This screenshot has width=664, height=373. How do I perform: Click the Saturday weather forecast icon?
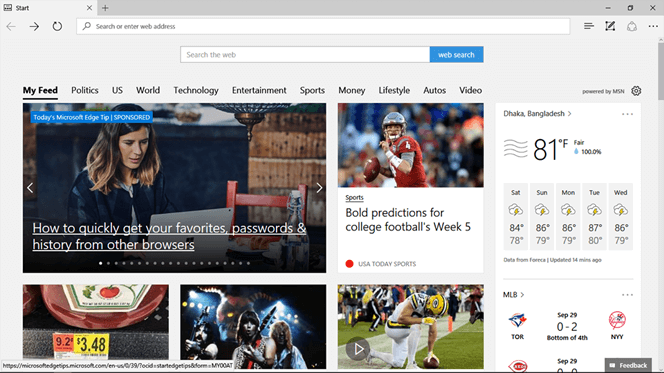pos(515,210)
